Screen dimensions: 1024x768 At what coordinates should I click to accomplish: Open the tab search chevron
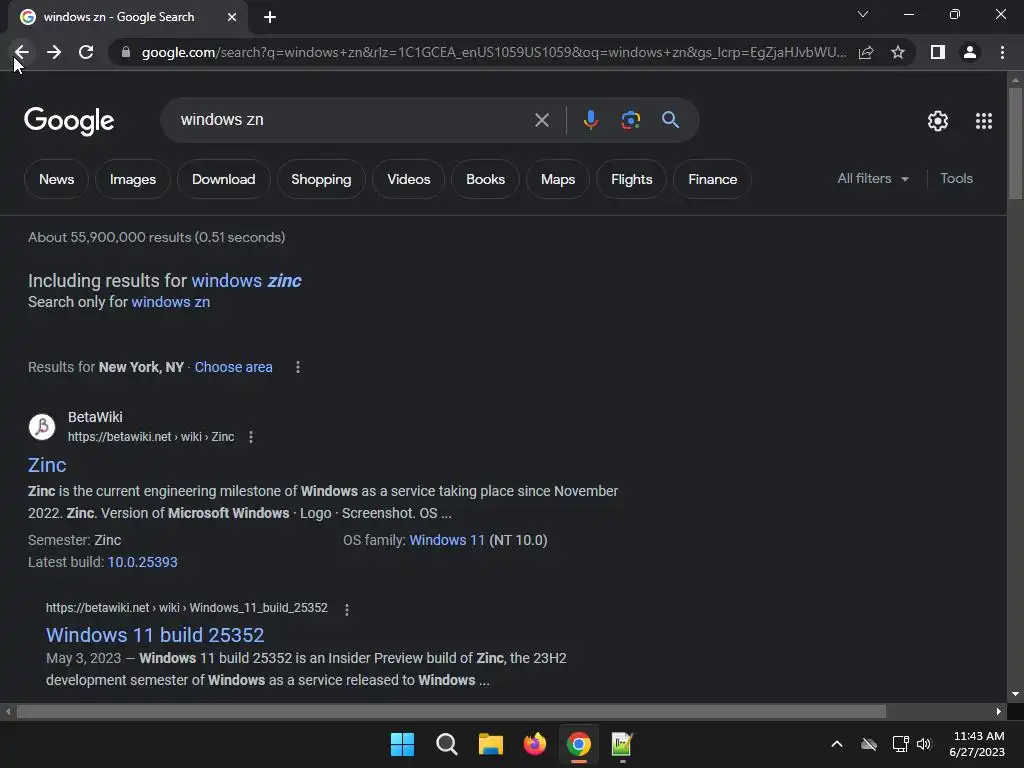[863, 14]
